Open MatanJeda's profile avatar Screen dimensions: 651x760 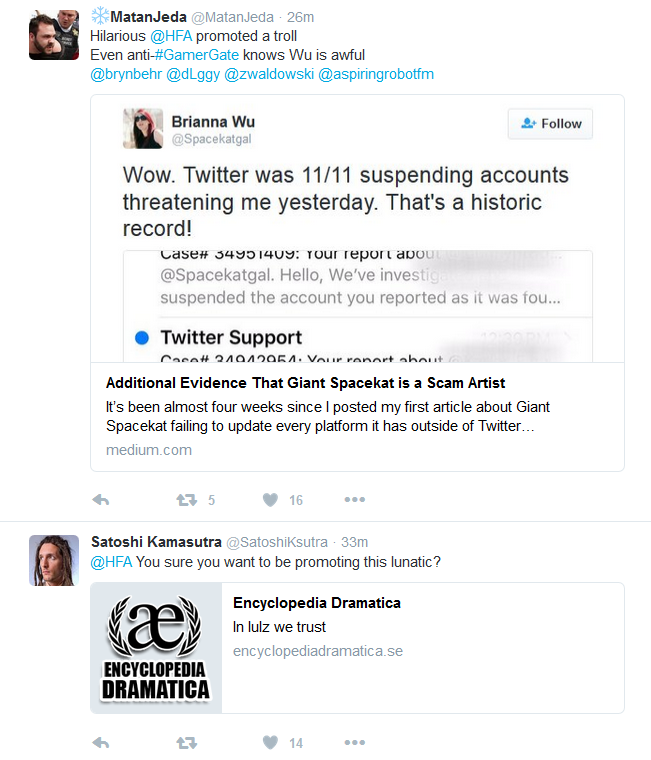click(54, 35)
